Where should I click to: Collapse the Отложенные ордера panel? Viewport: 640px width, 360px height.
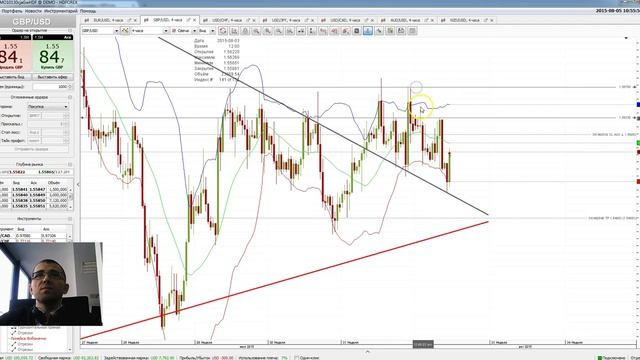point(70,97)
